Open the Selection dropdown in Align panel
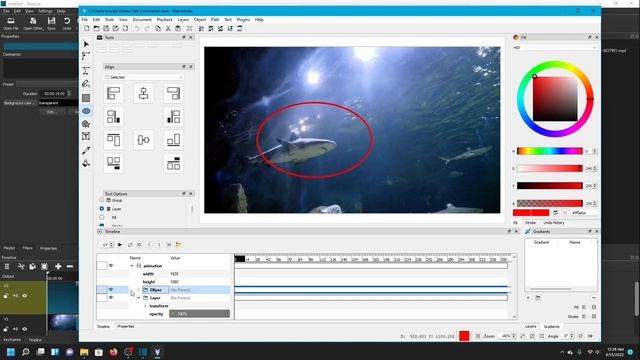Viewport: 640px width, 360px height. click(x=144, y=77)
